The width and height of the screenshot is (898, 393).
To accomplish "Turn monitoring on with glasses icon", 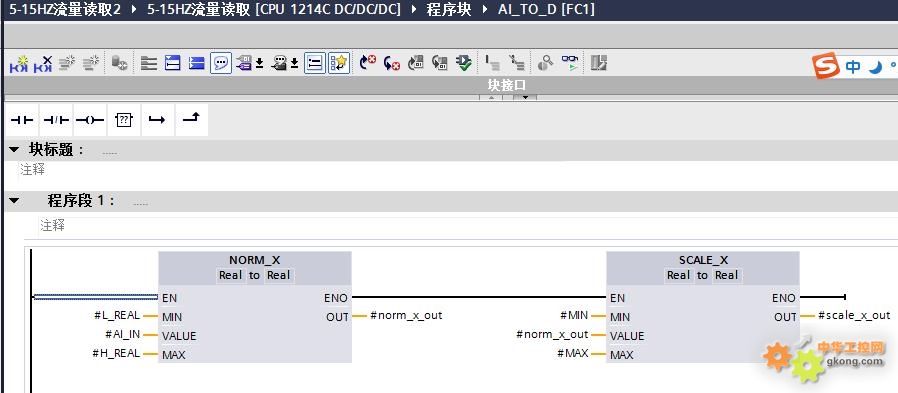I will 570,62.
